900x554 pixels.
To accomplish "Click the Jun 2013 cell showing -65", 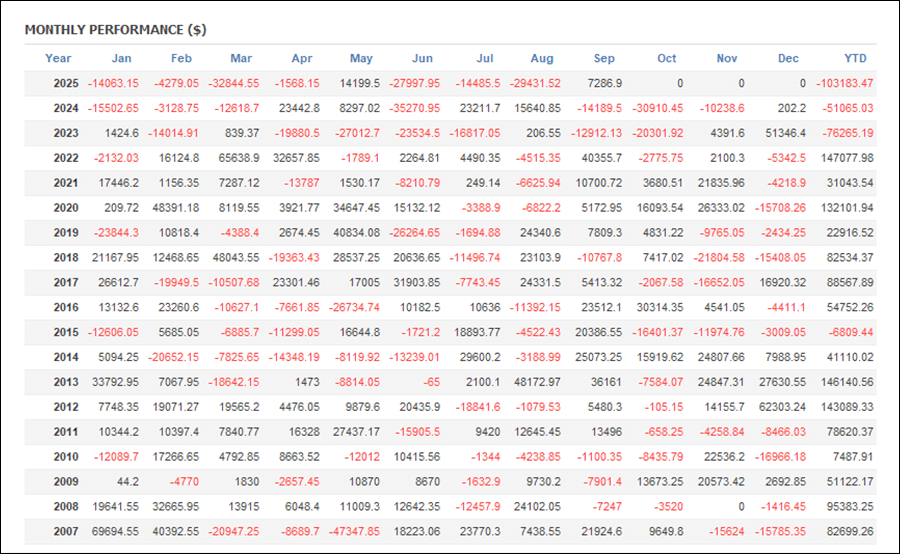I will coord(430,383).
